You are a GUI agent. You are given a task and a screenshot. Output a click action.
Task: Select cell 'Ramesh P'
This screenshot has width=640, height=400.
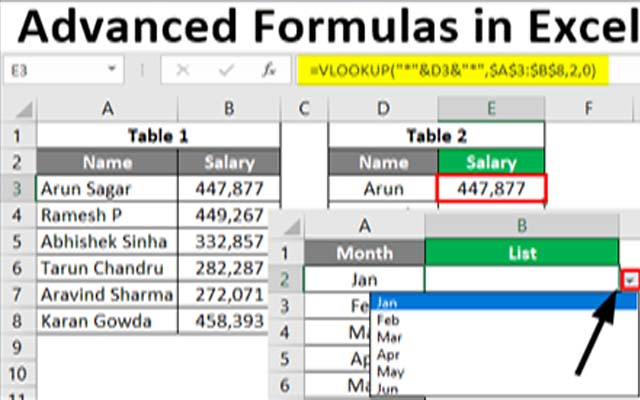[107, 215]
